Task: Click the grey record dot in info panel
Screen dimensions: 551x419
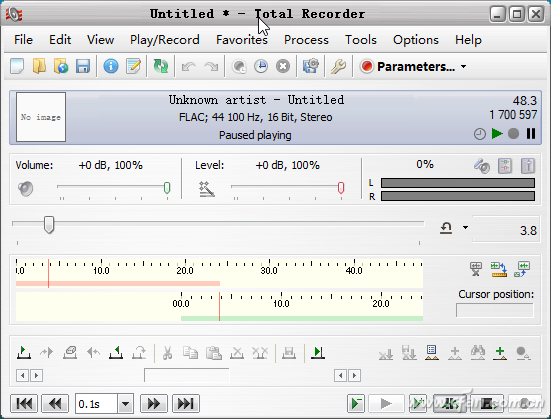Action: click(513, 134)
